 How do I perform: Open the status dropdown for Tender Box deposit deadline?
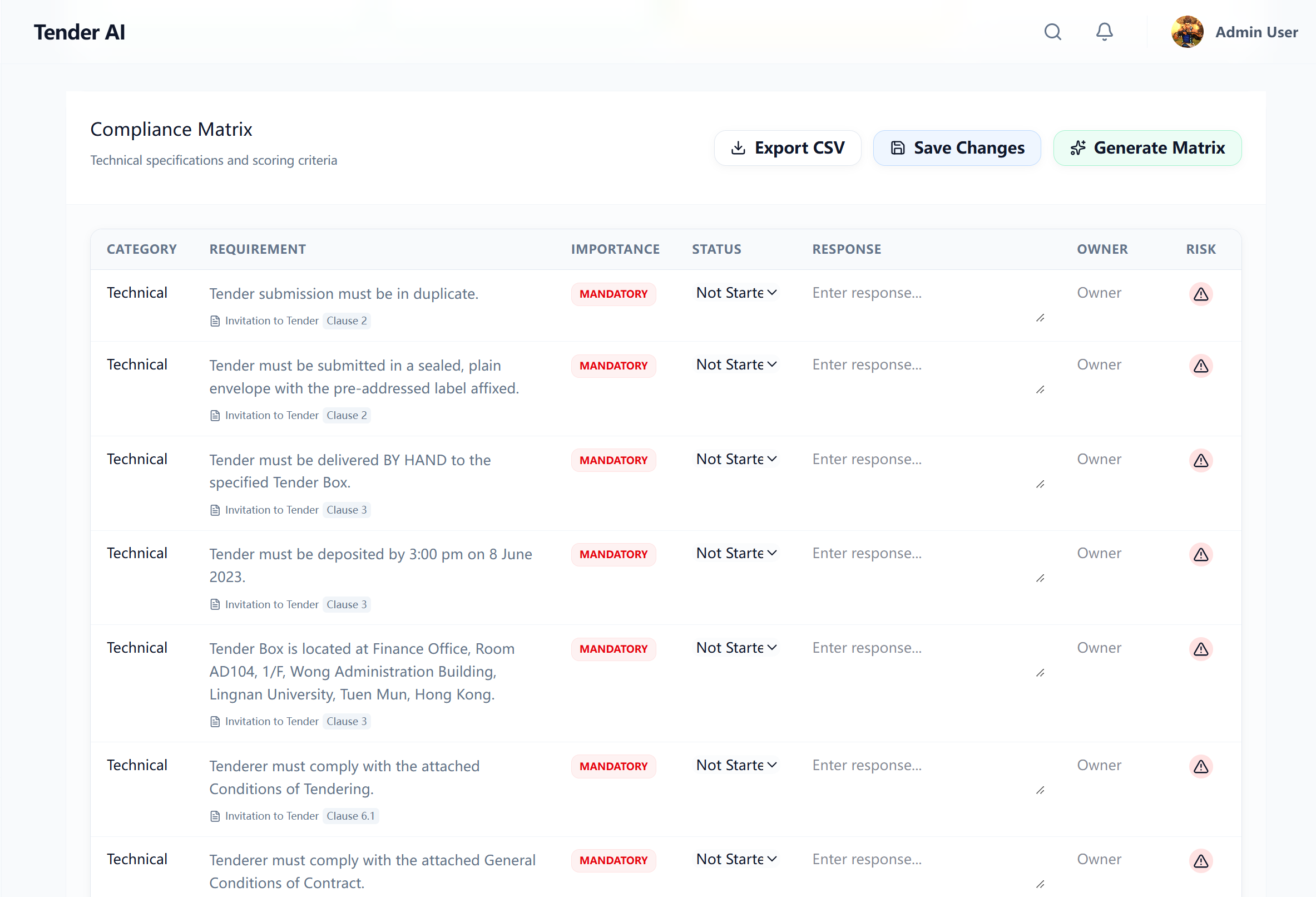(x=736, y=553)
